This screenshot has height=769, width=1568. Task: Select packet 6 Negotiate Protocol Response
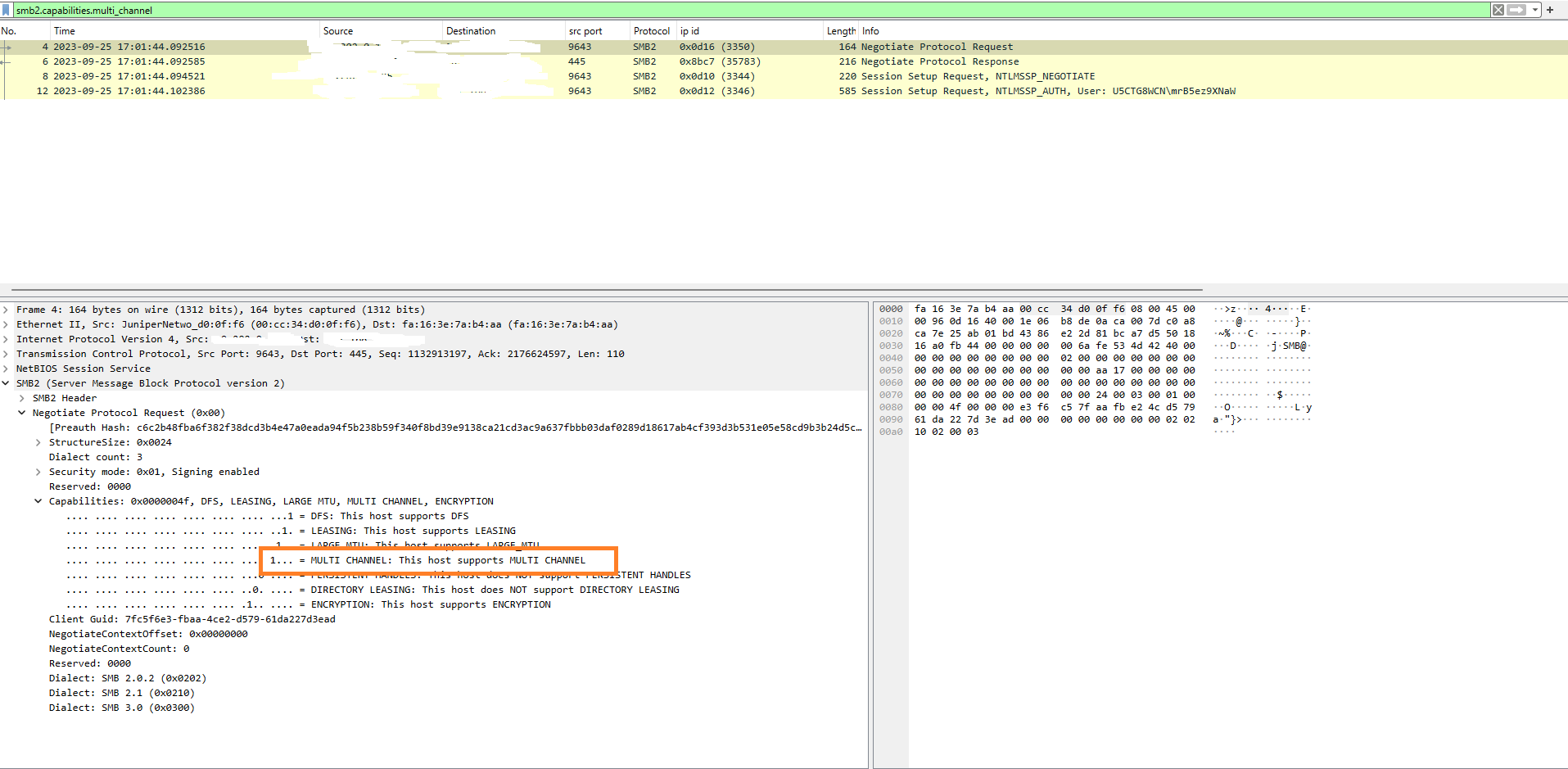coord(784,61)
